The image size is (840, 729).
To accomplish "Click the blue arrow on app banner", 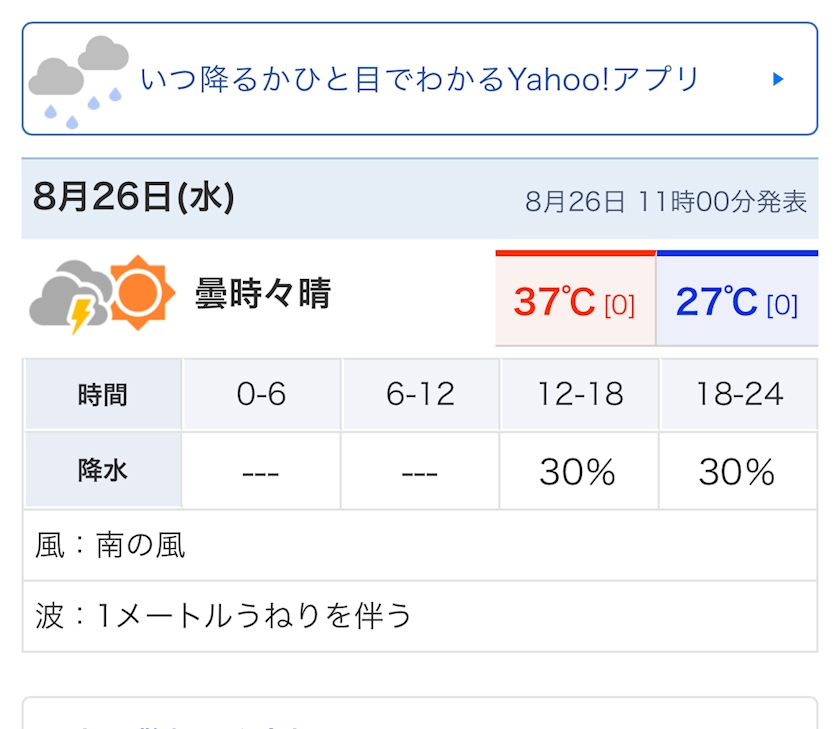I will (x=778, y=79).
